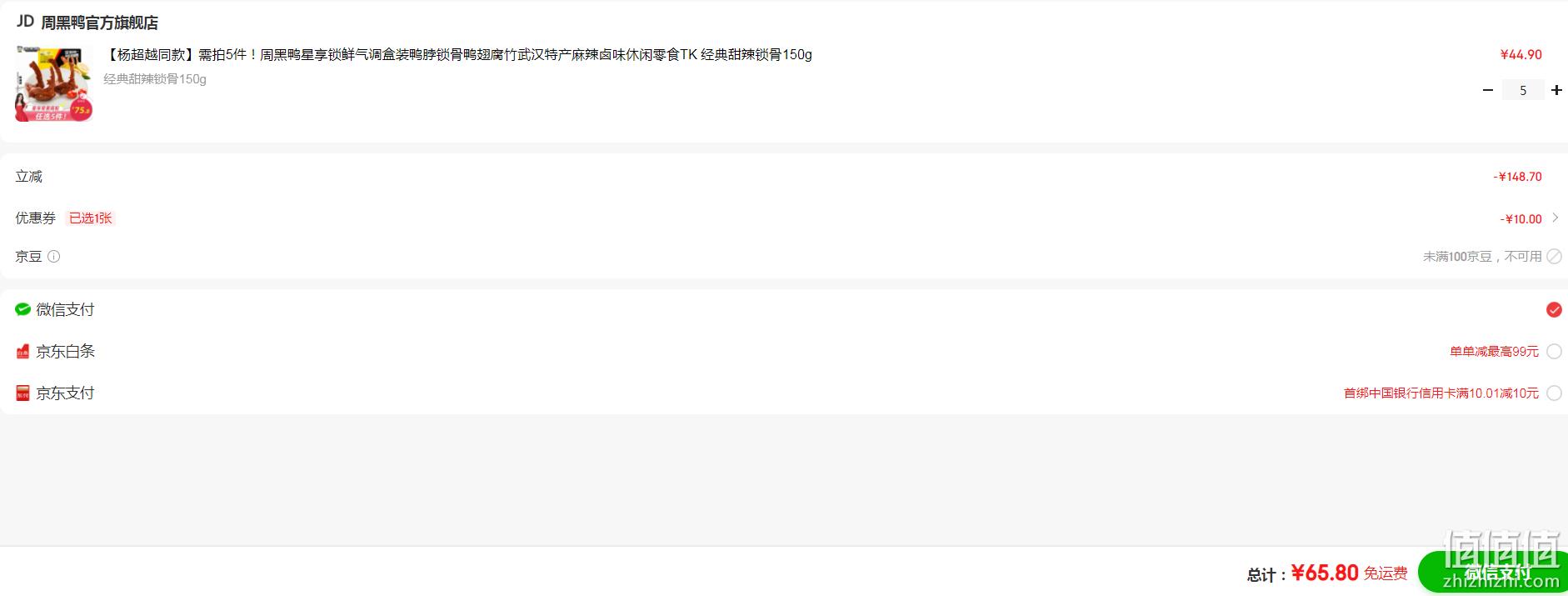This screenshot has width=1568, height=596.
Task: Increase quantity with the plus icon
Action: (x=1556, y=90)
